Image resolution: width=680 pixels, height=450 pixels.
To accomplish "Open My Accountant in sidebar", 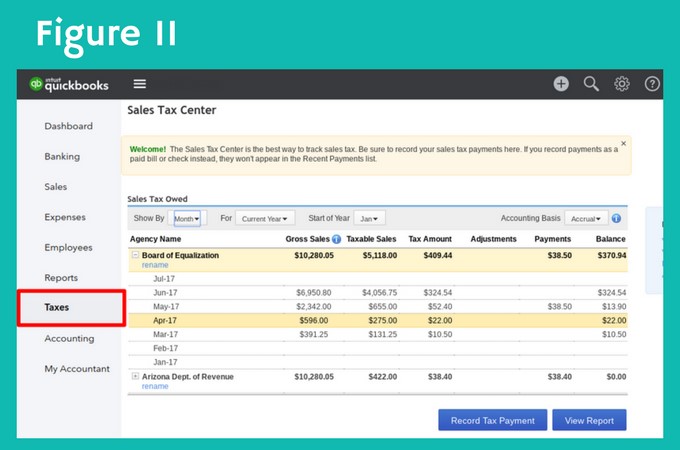I will 77,369.
